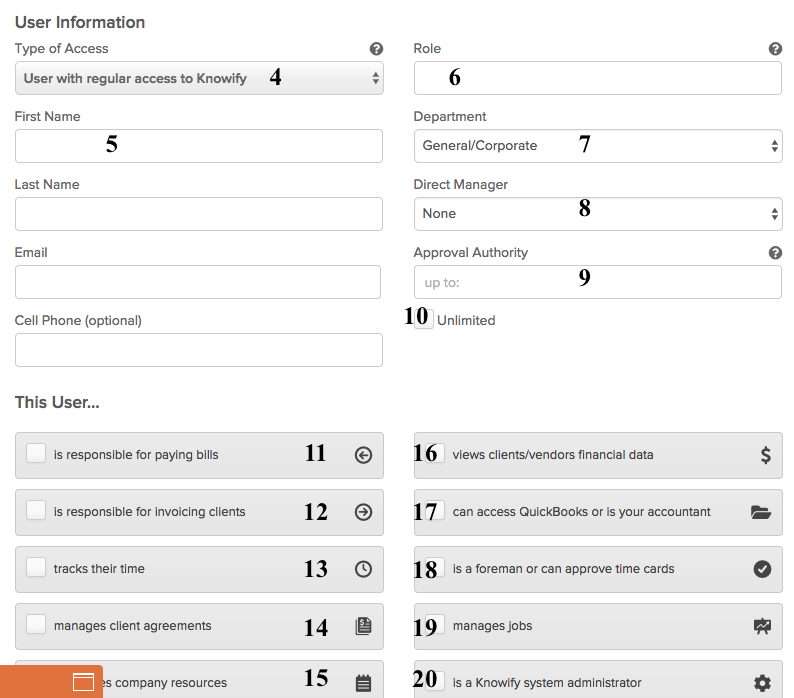The height and width of the screenshot is (698, 794).
Task: Click the Approval Authority 'up to' field
Action: coord(598,282)
